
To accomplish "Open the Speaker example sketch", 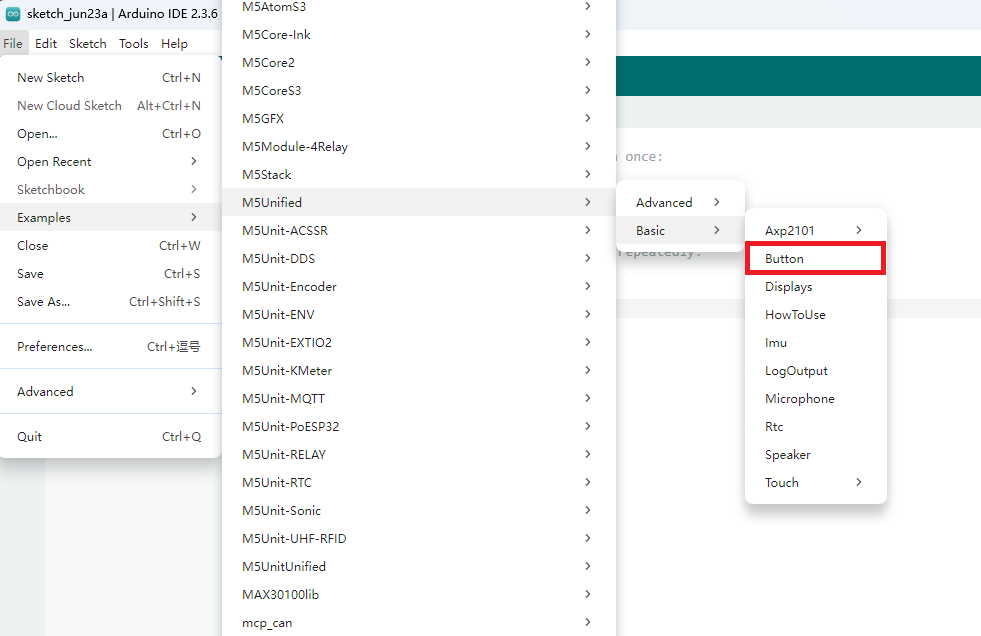I will pyautogui.click(x=816, y=455).
